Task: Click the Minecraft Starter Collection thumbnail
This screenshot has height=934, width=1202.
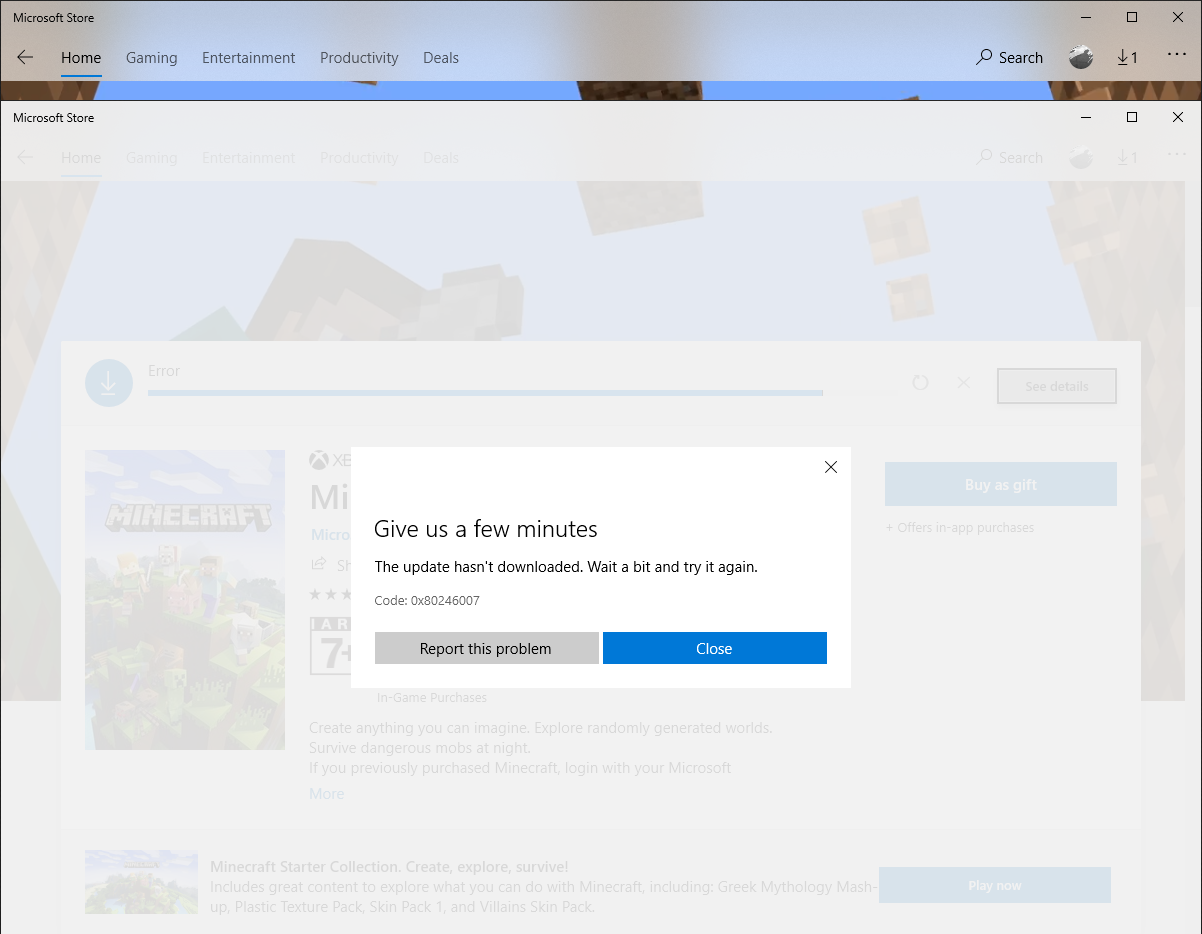Action: pyautogui.click(x=141, y=881)
